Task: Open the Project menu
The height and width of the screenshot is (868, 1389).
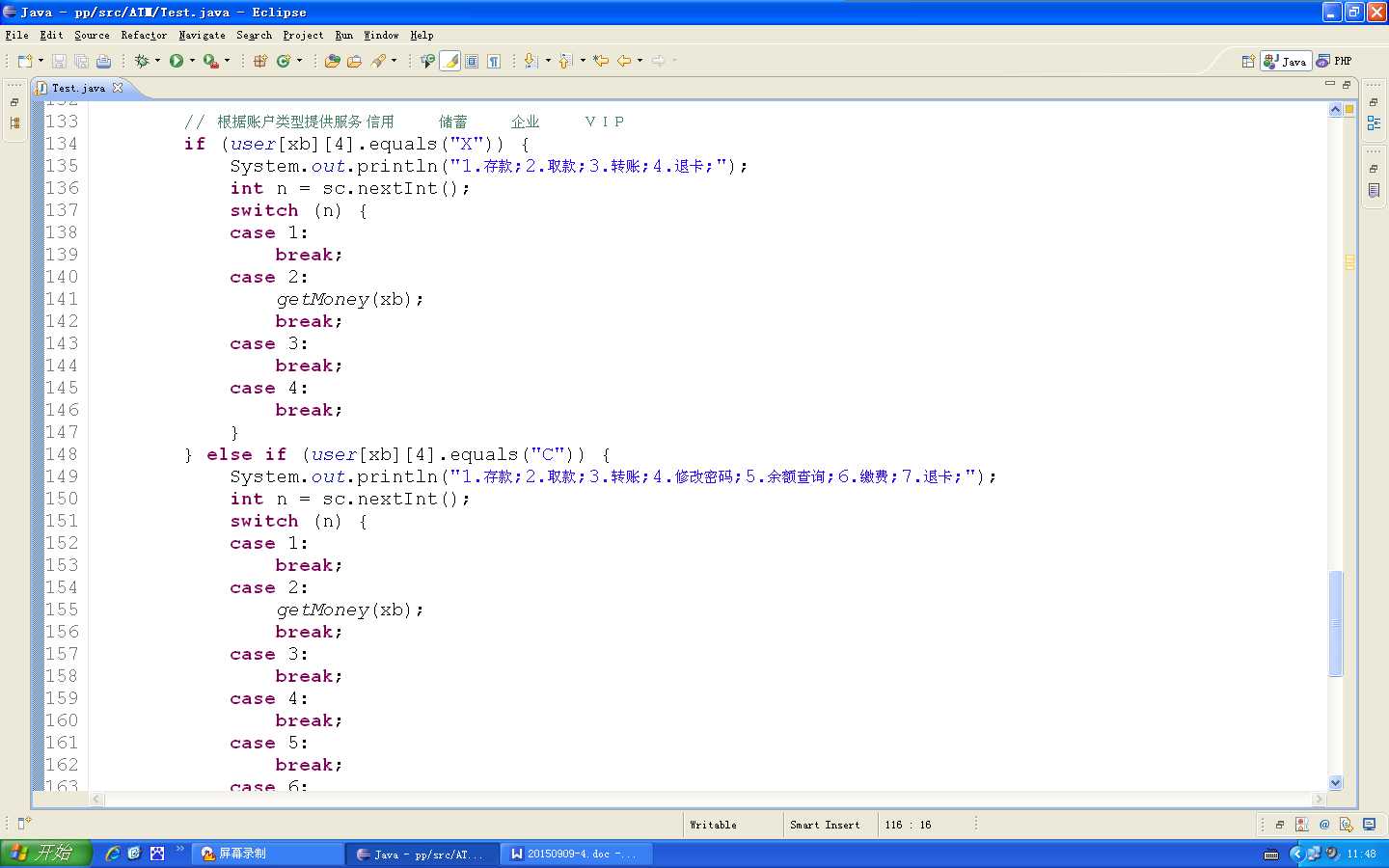Action: [x=303, y=35]
